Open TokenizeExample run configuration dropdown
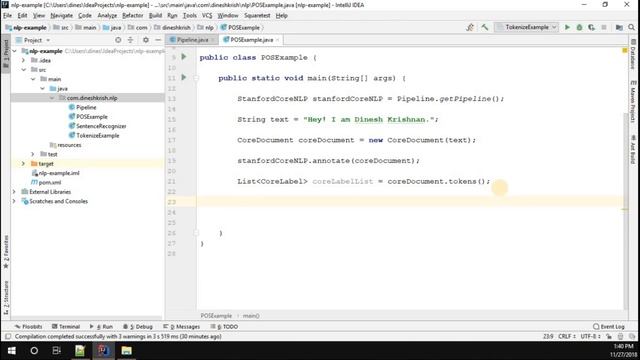This screenshot has width=640, height=360. [x=527, y=27]
